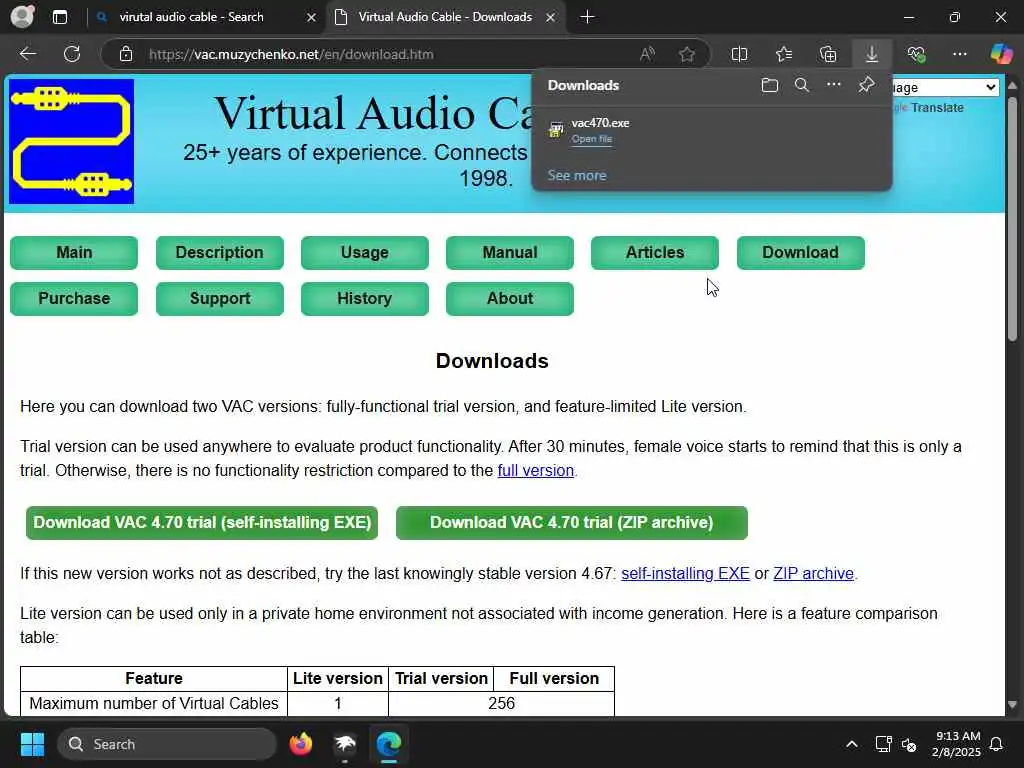Viewport: 1024px width, 768px height.
Task: Download VAC 4.70 trial self-installing EXE
Action: (x=202, y=522)
